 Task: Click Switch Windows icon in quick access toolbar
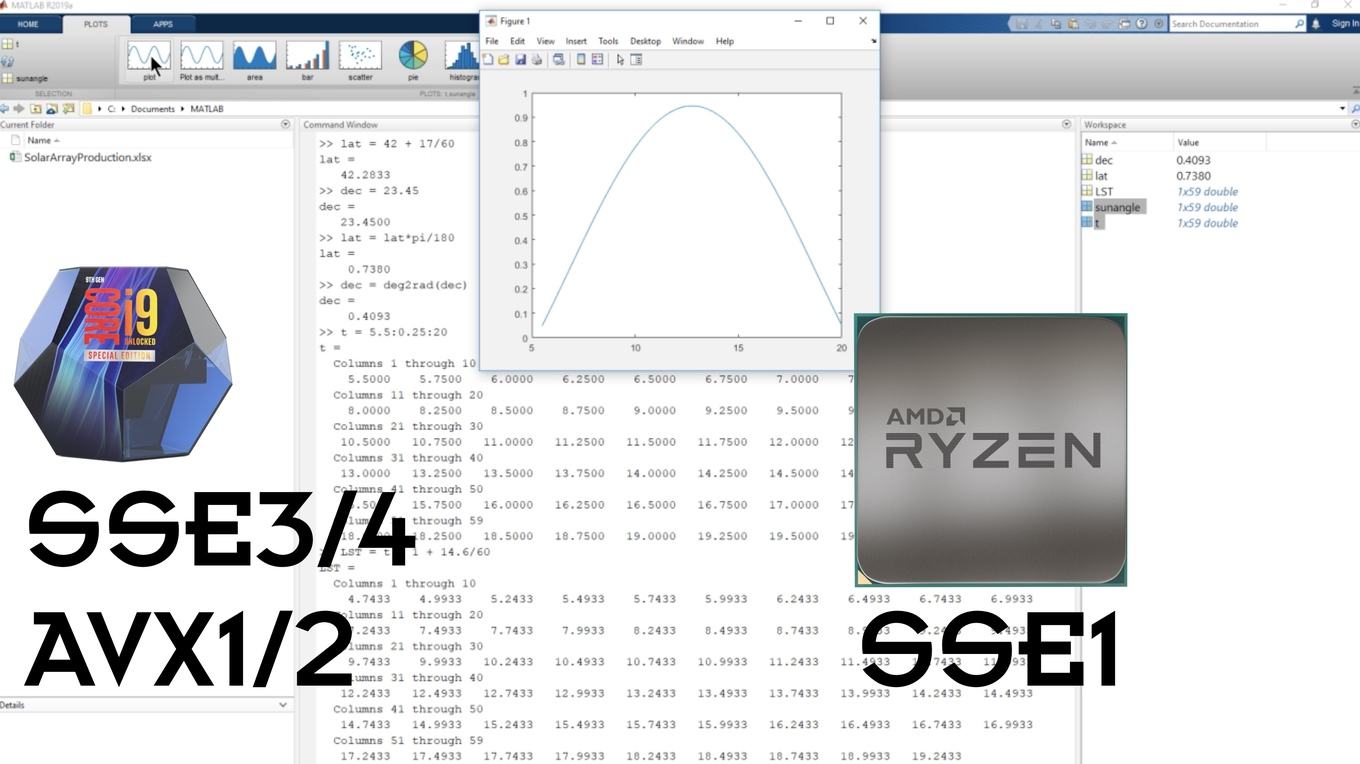coord(1124,24)
